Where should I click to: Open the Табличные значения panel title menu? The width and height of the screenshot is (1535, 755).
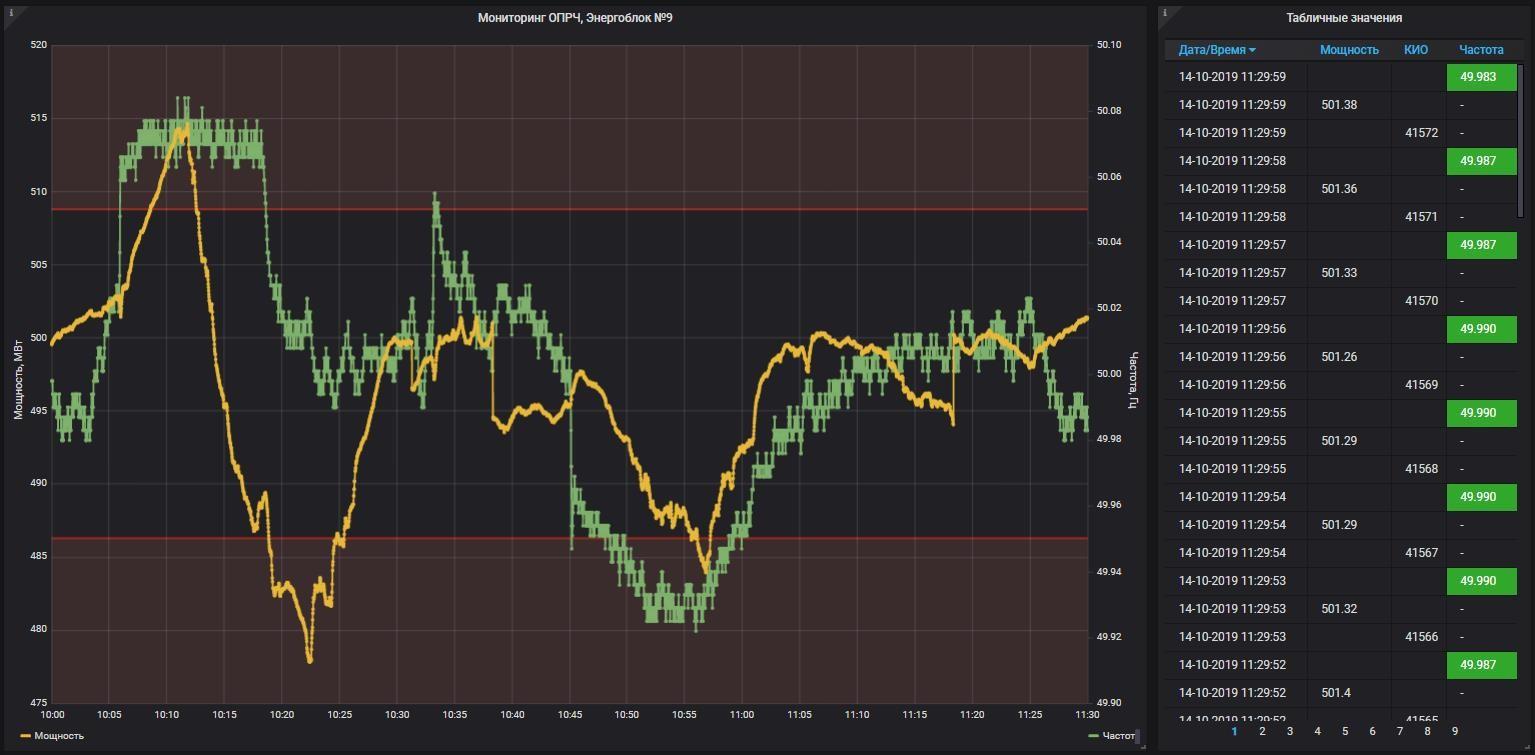[1343, 18]
